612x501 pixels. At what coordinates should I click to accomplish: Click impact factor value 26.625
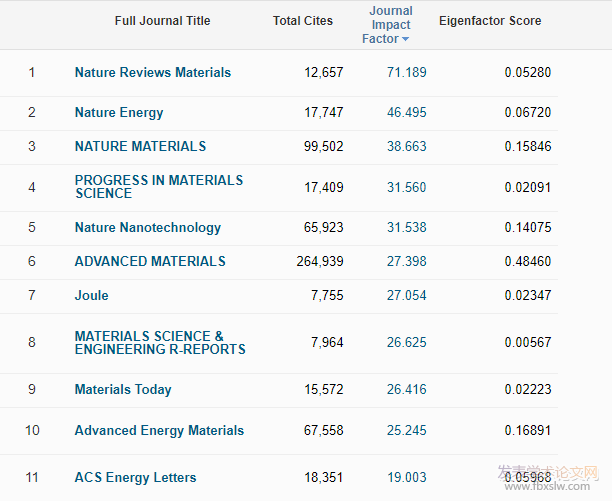[x=407, y=343]
